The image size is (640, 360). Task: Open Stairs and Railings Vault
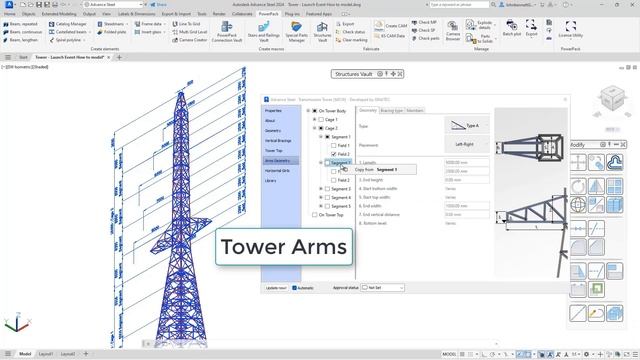264,31
